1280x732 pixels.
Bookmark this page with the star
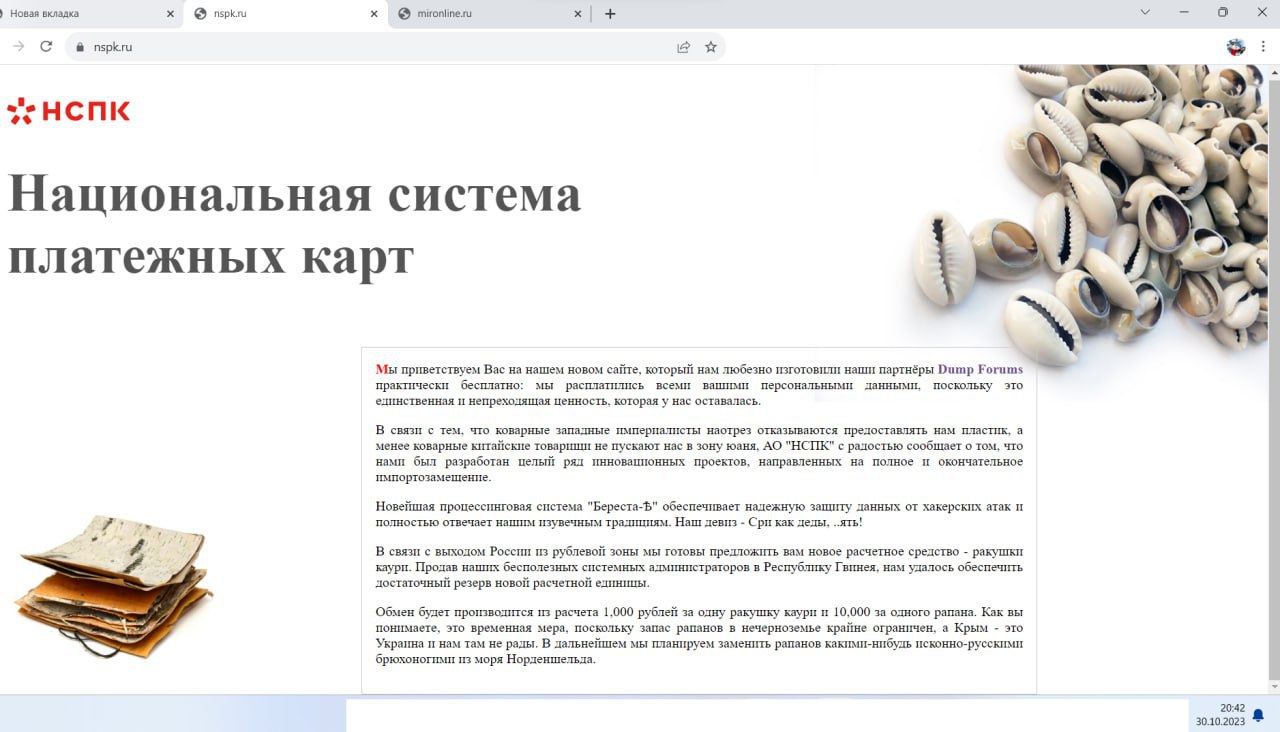click(x=711, y=47)
